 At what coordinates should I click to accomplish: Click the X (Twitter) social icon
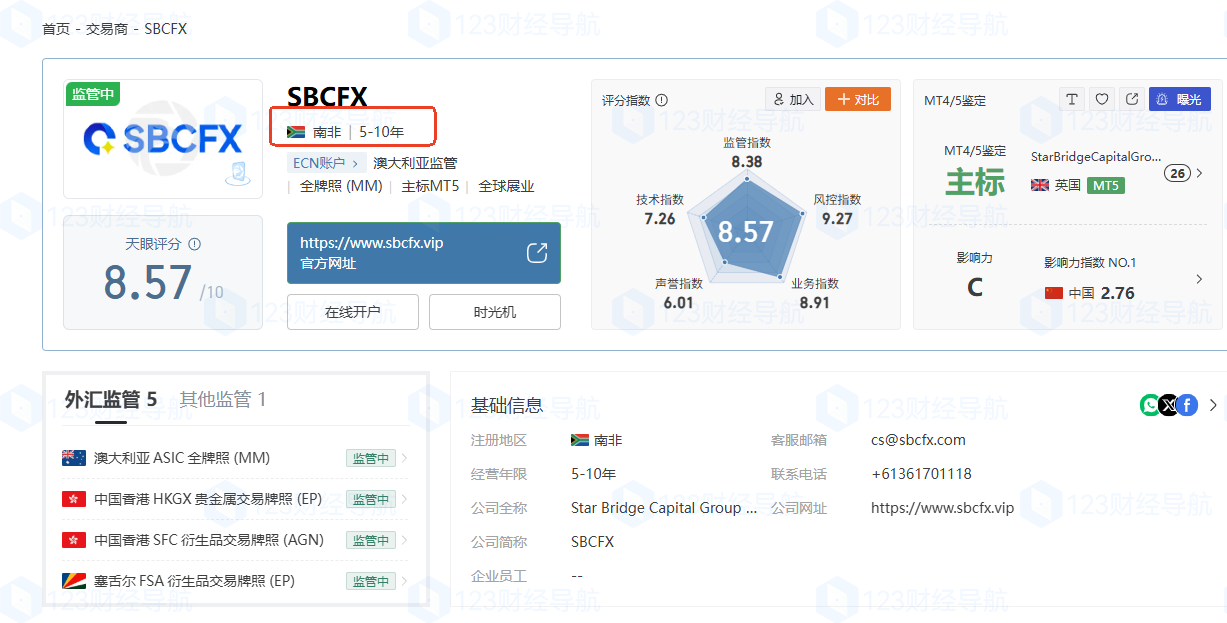[x=1168, y=405]
